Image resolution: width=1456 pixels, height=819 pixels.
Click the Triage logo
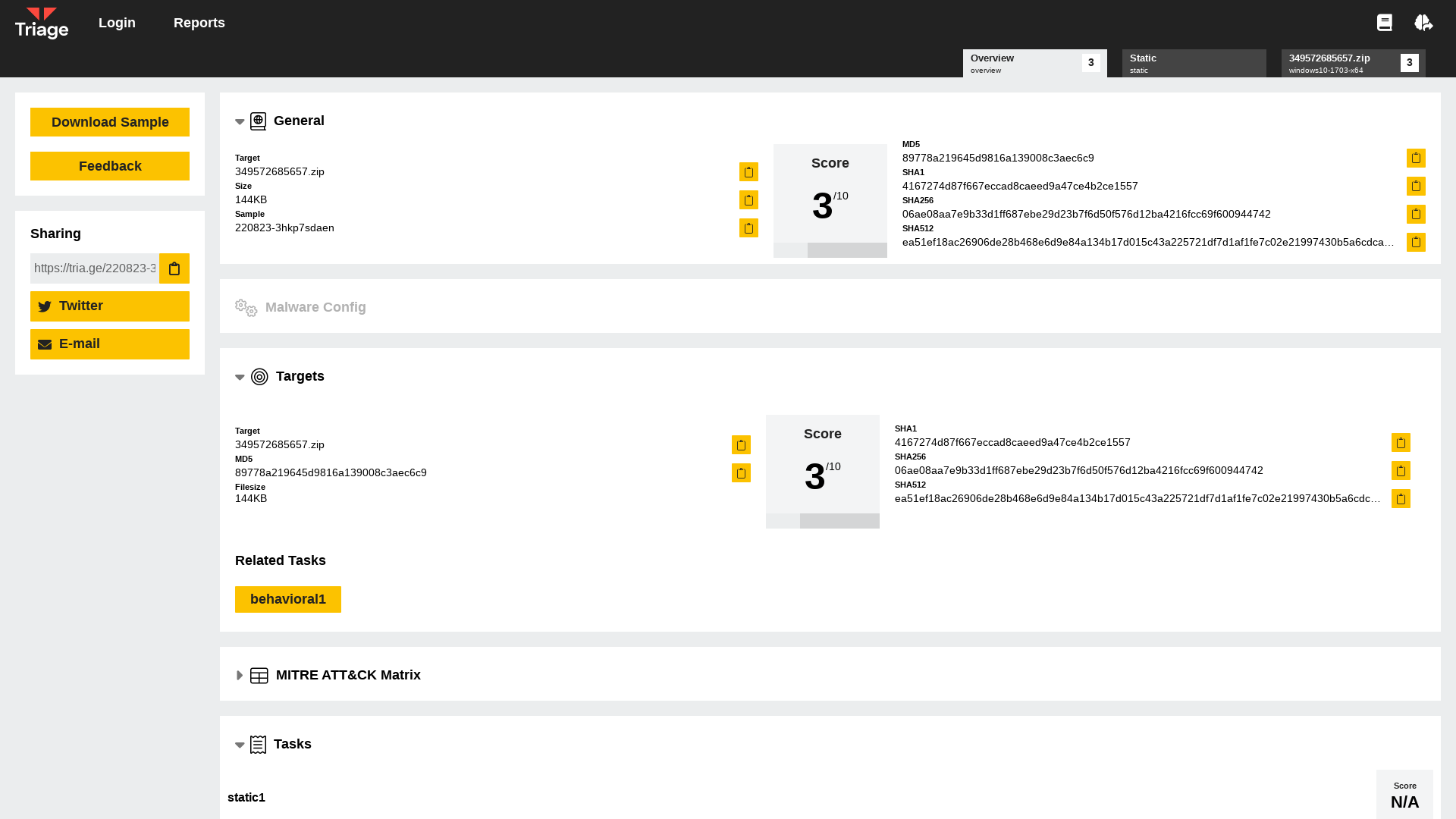(x=42, y=23)
